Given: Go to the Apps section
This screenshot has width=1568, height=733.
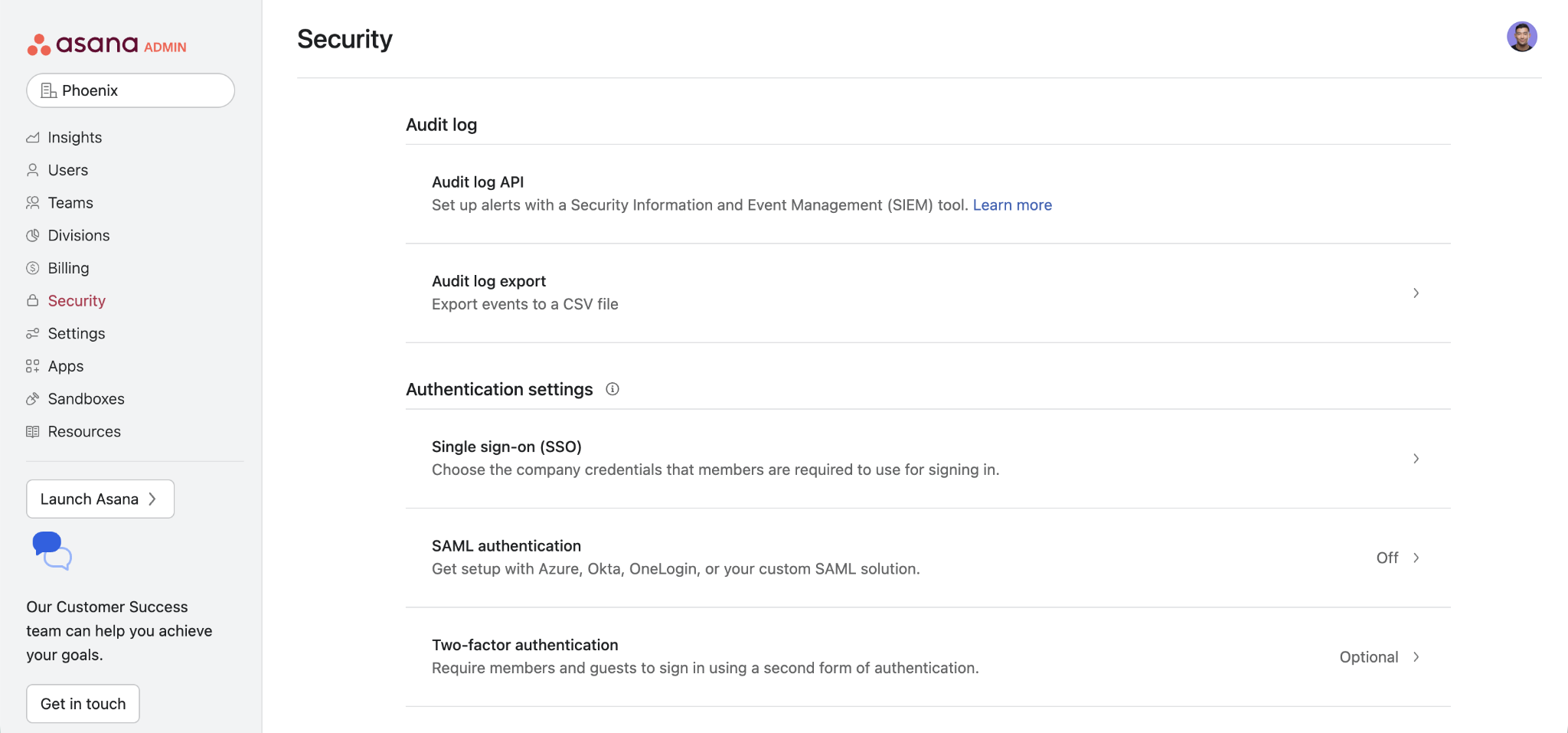Looking at the screenshot, I should click(66, 366).
